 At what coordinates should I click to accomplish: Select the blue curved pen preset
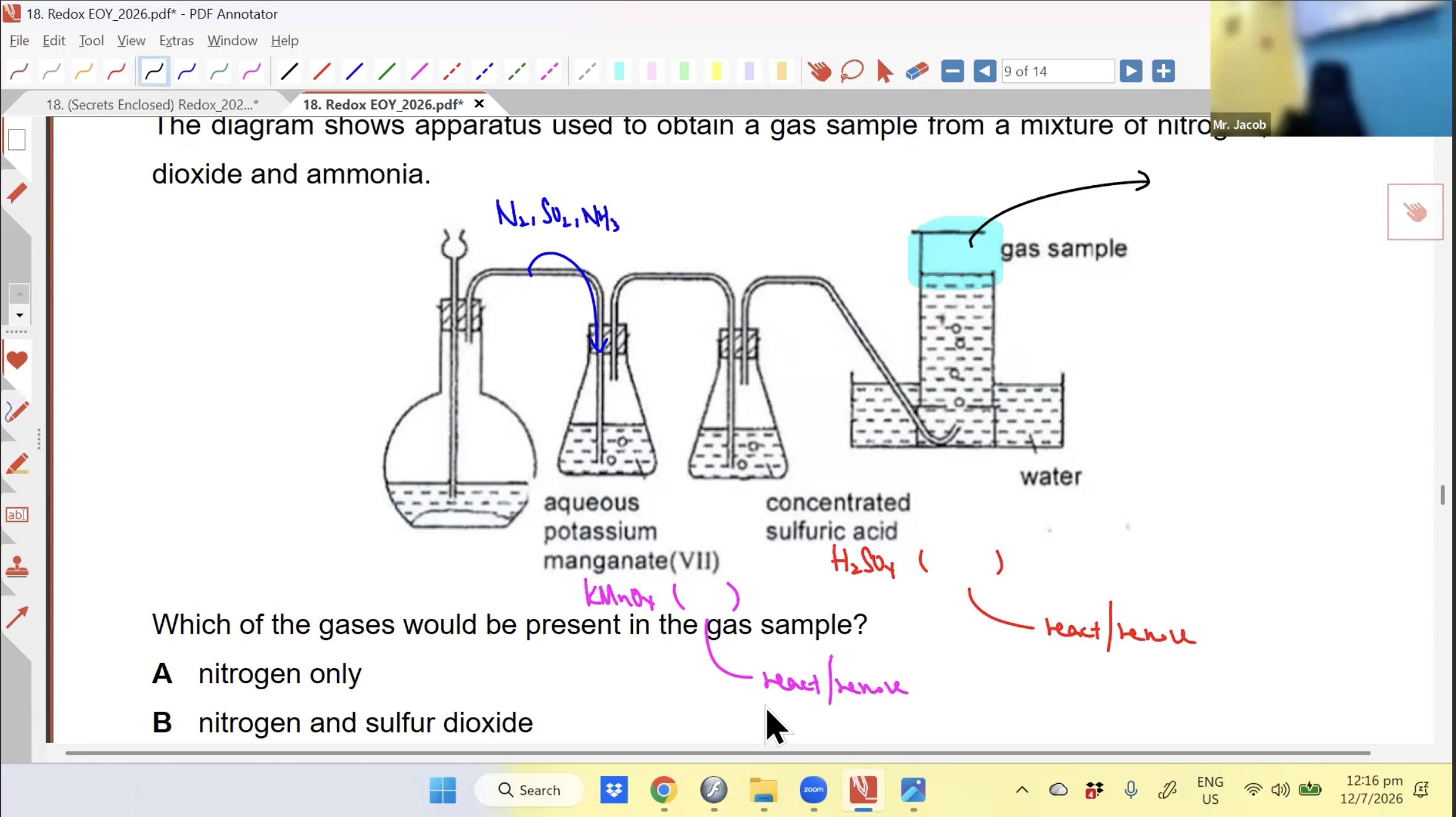(187, 72)
